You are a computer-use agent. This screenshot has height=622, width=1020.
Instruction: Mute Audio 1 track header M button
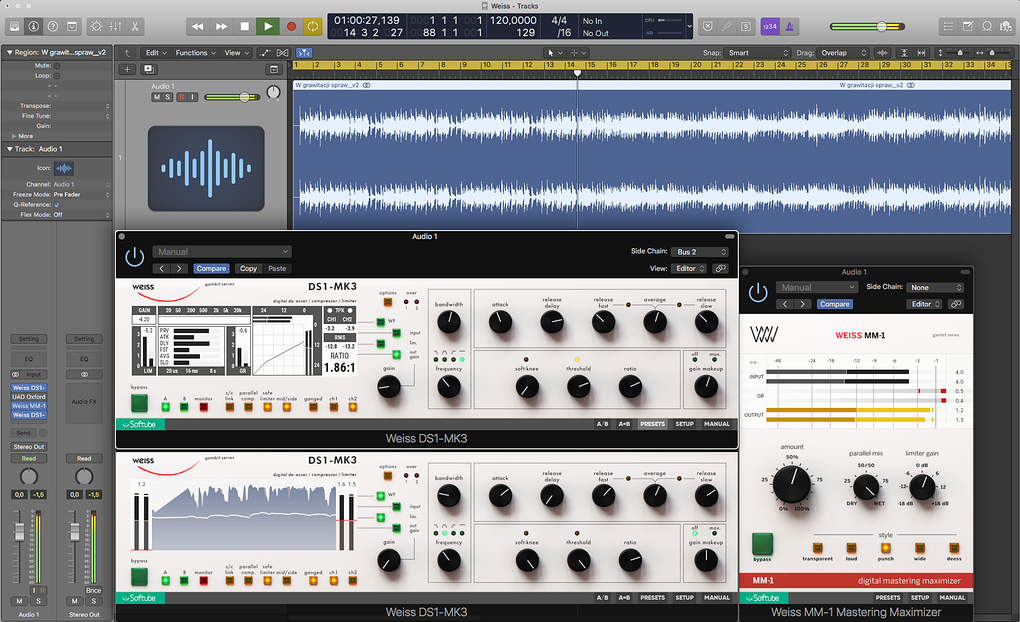coord(156,97)
